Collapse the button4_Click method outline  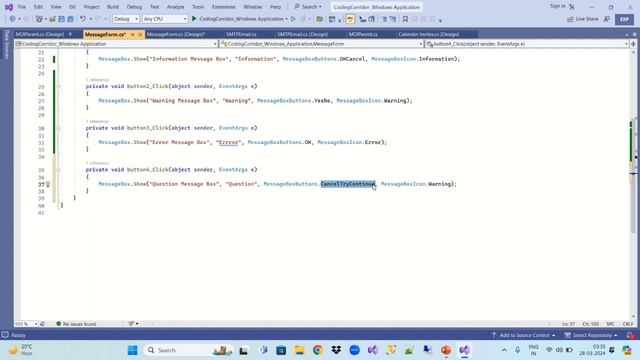pyautogui.click(x=58, y=170)
